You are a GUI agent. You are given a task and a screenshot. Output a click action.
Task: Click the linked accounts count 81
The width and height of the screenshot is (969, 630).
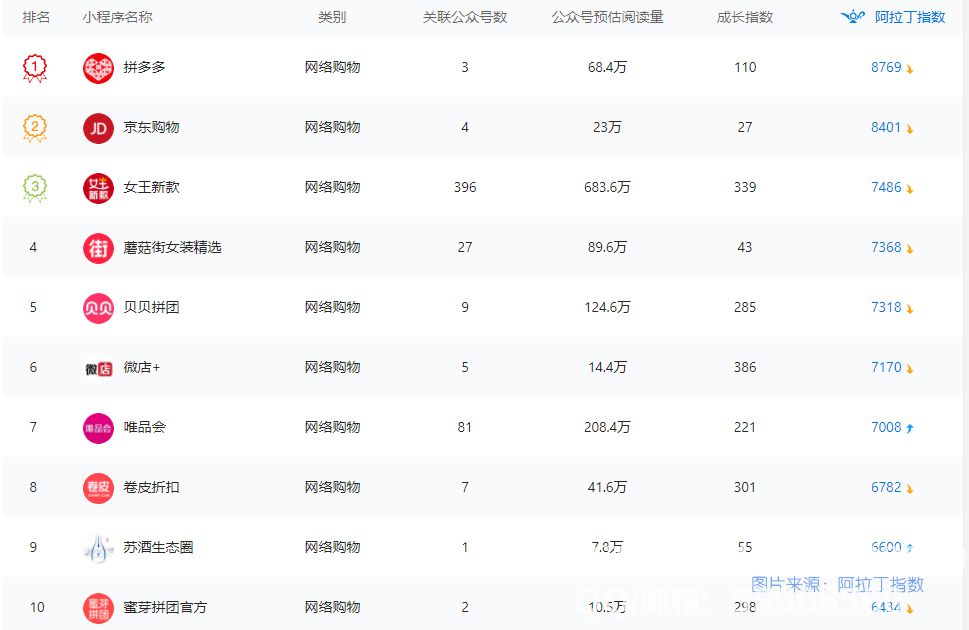(x=465, y=427)
